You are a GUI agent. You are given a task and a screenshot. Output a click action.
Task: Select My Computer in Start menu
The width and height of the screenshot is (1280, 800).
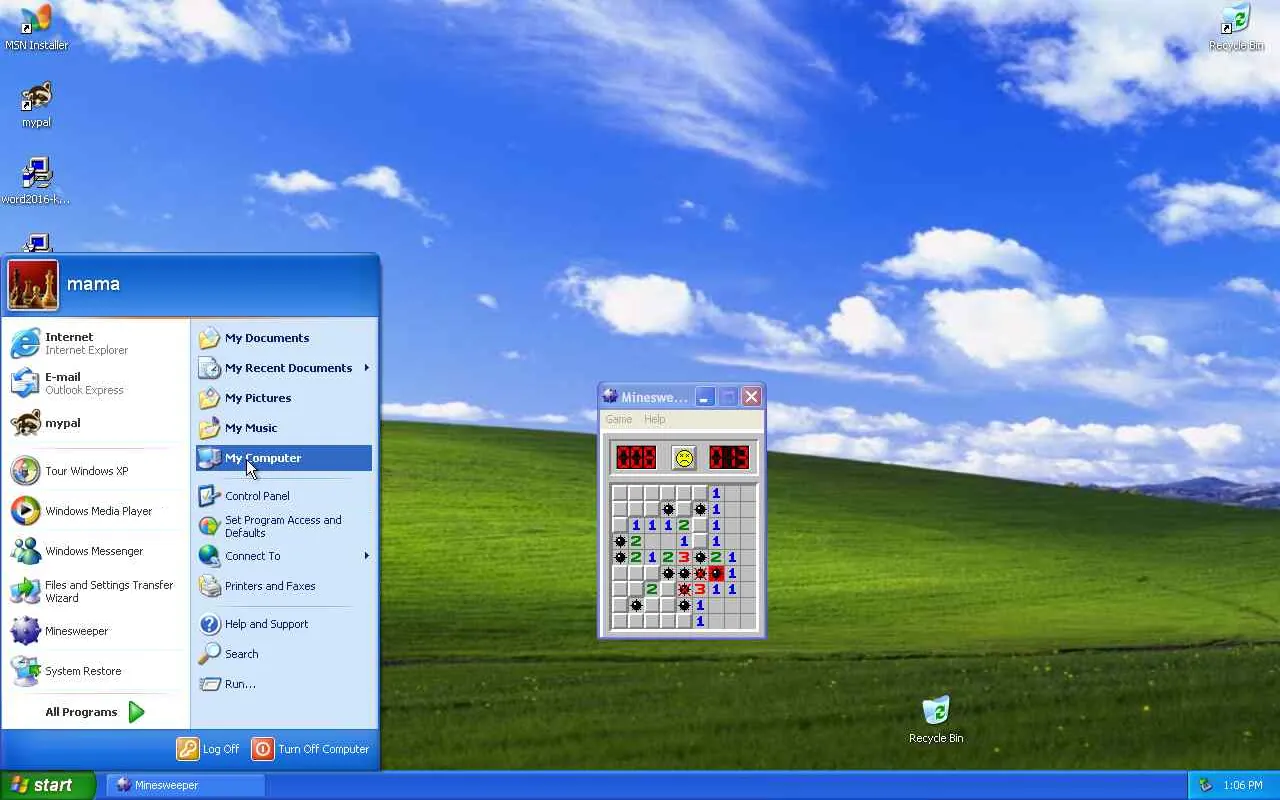284,458
